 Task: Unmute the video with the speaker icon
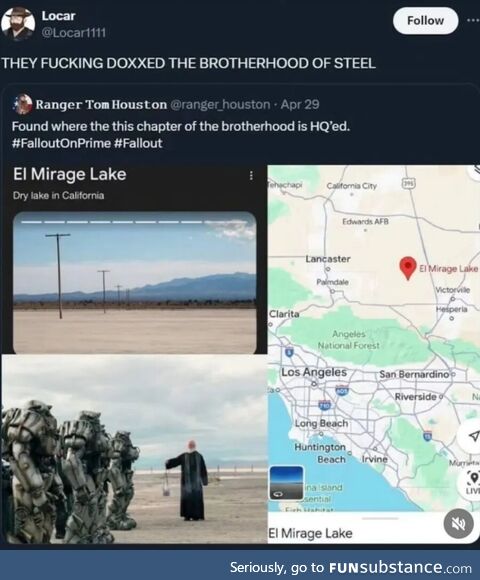coord(459,524)
